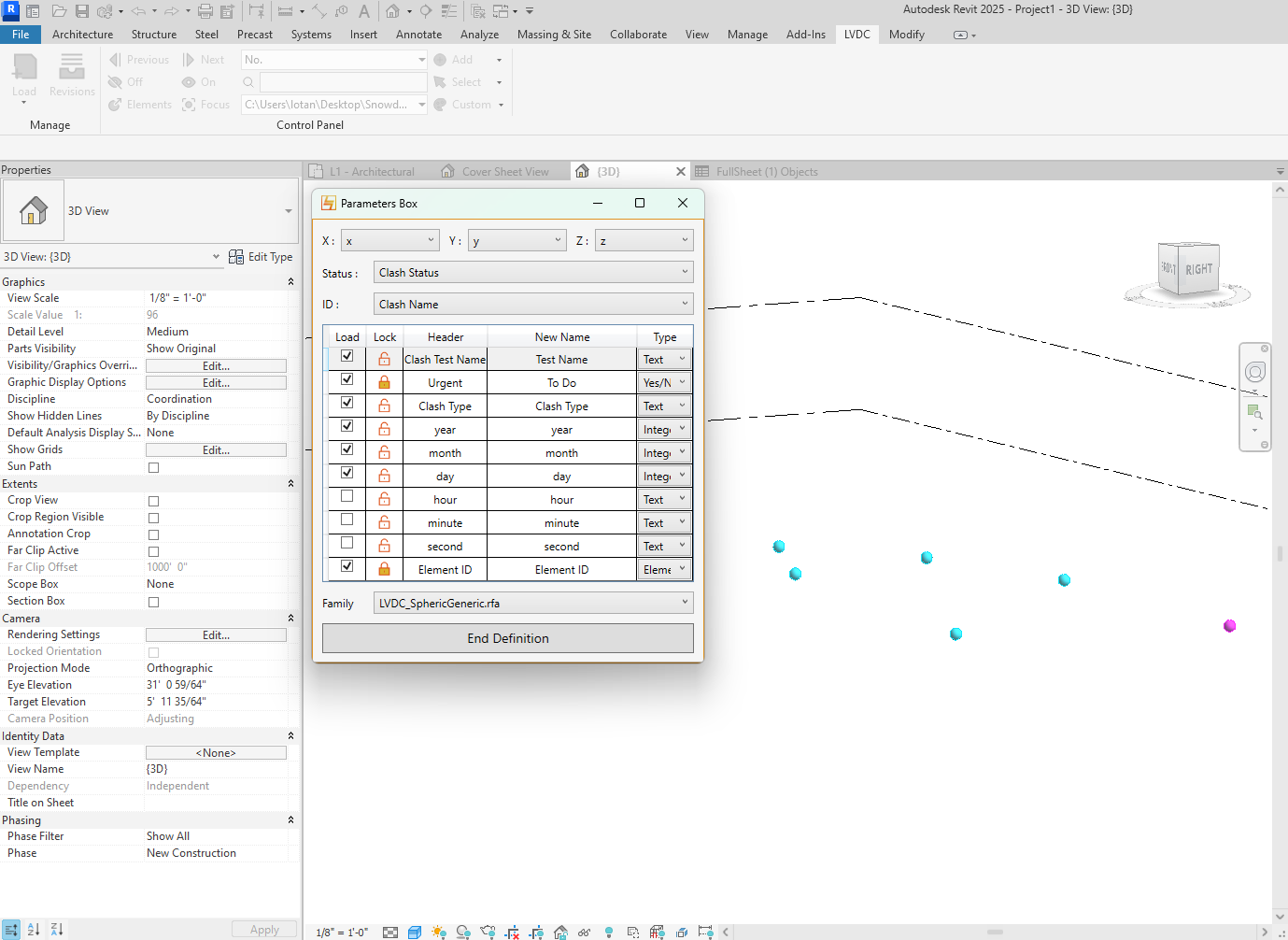Image resolution: width=1288 pixels, height=940 pixels.
Task: Click Edit for Rendering Settings
Action: pos(216,635)
